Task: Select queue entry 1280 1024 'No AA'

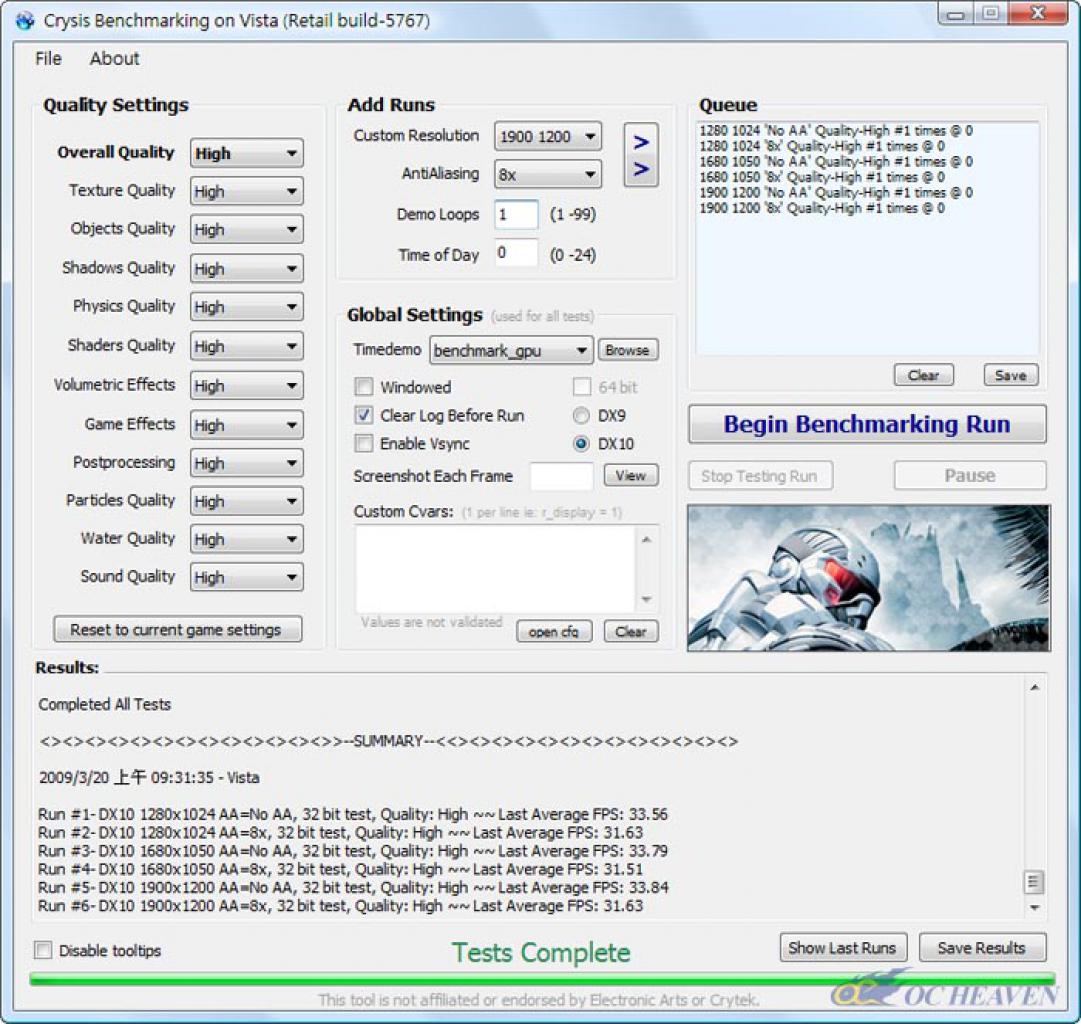Action: coord(836,130)
